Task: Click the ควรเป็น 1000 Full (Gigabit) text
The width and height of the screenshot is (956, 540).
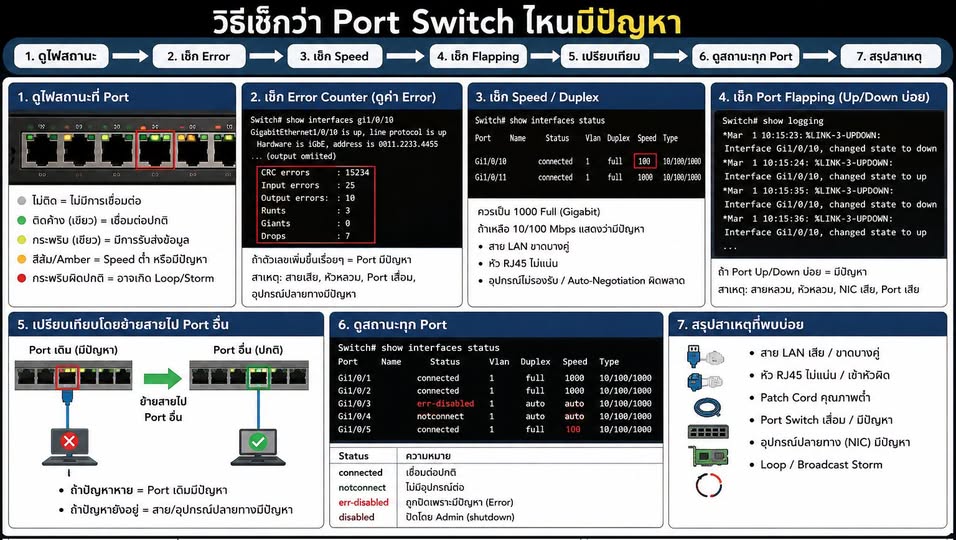Action: click(x=539, y=212)
